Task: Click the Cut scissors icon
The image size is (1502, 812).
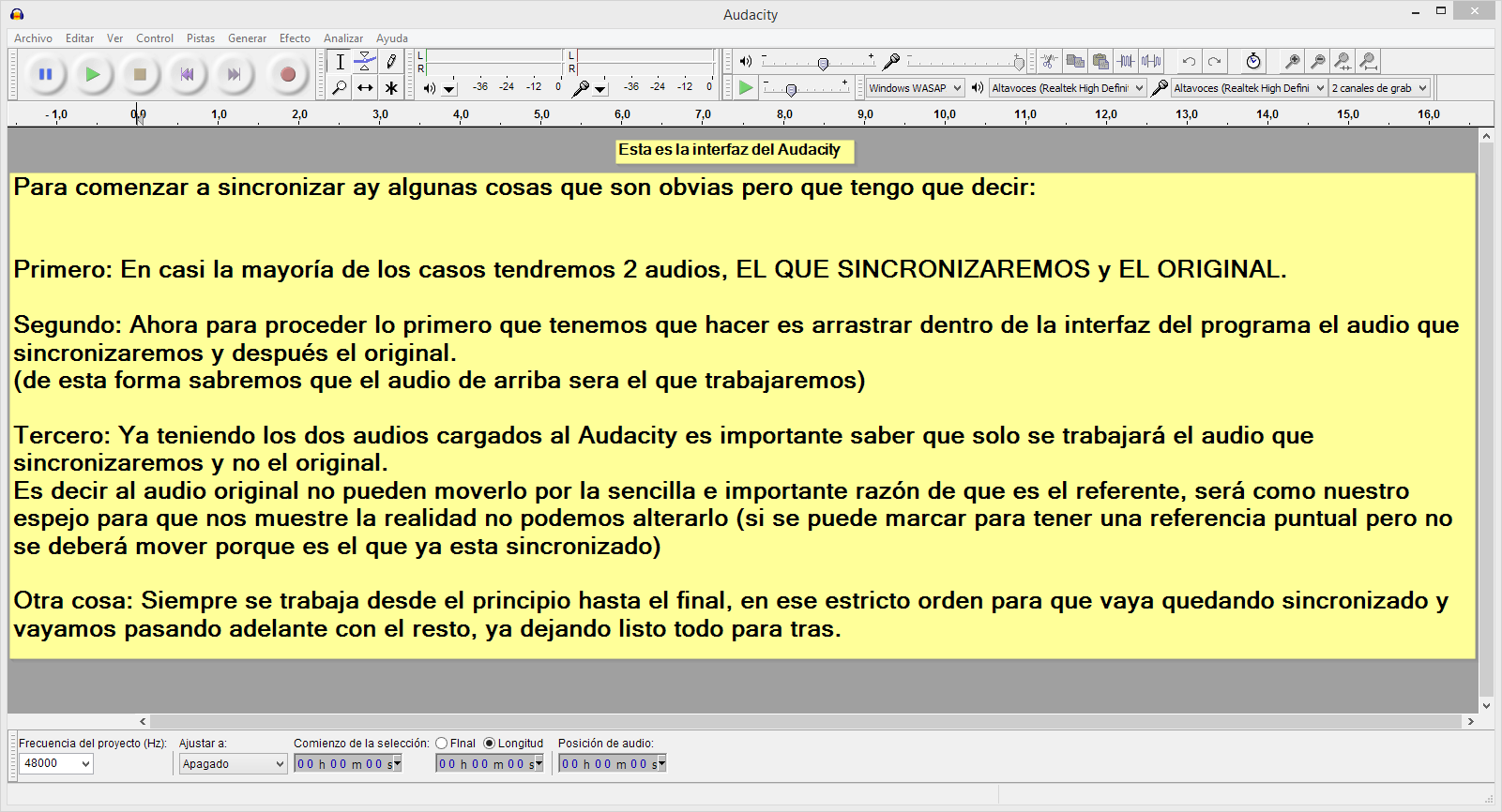Action: coord(1050,61)
